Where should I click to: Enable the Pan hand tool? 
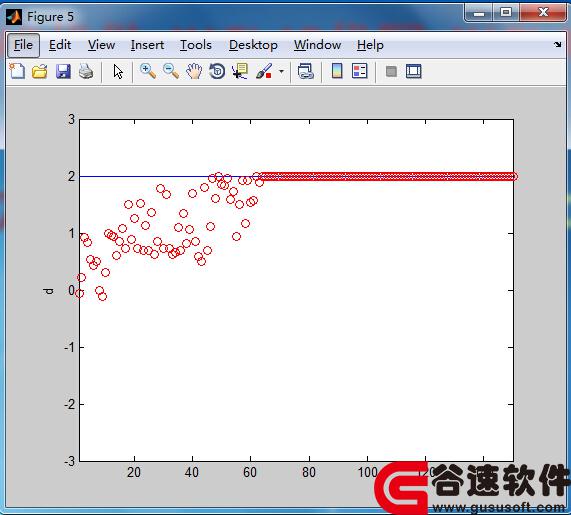point(194,71)
